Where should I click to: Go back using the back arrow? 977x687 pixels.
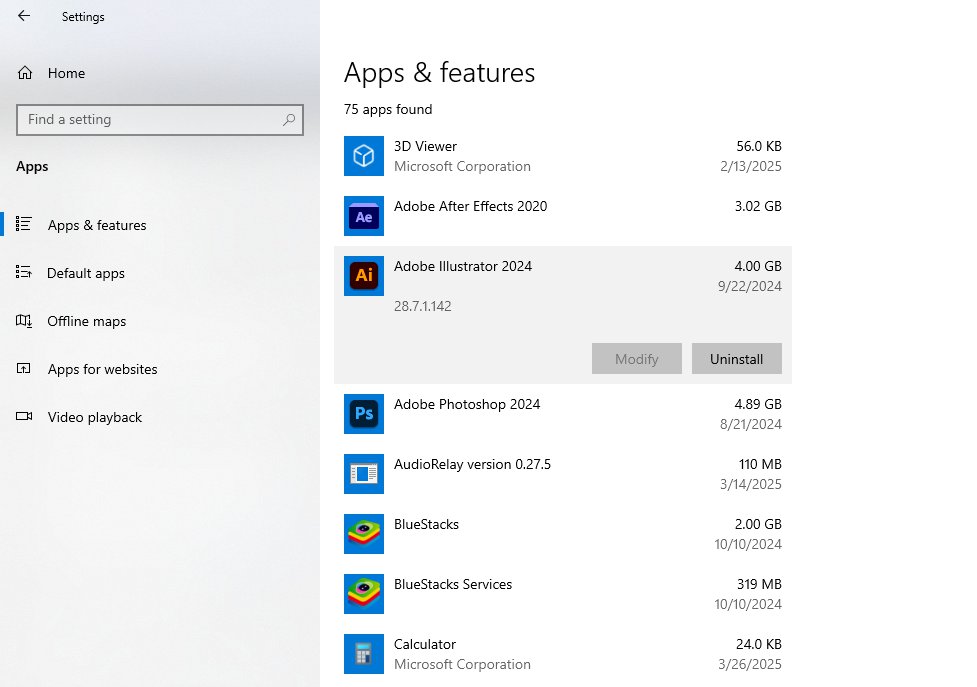[24, 16]
